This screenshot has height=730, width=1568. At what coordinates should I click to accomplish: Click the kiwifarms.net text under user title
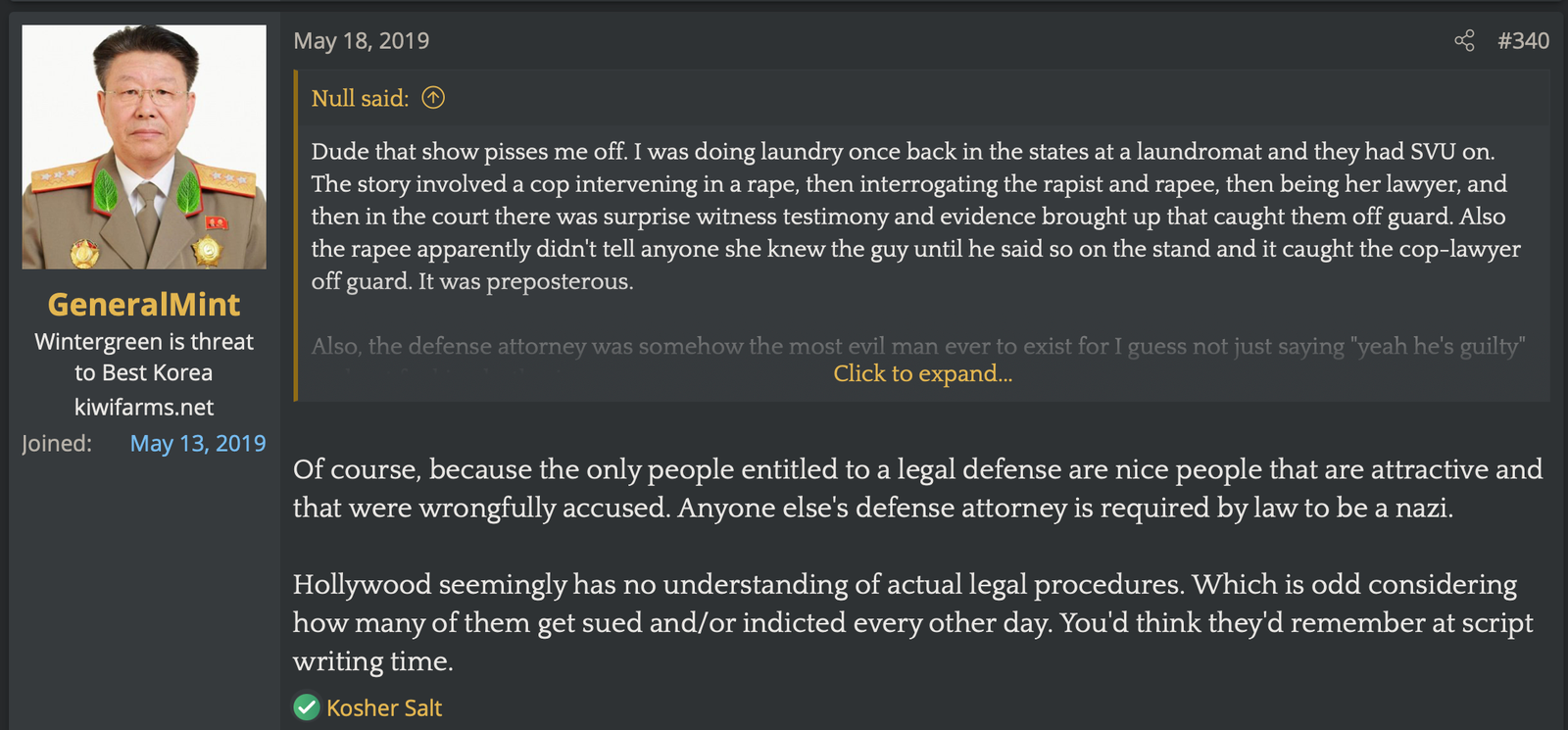pos(144,407)
